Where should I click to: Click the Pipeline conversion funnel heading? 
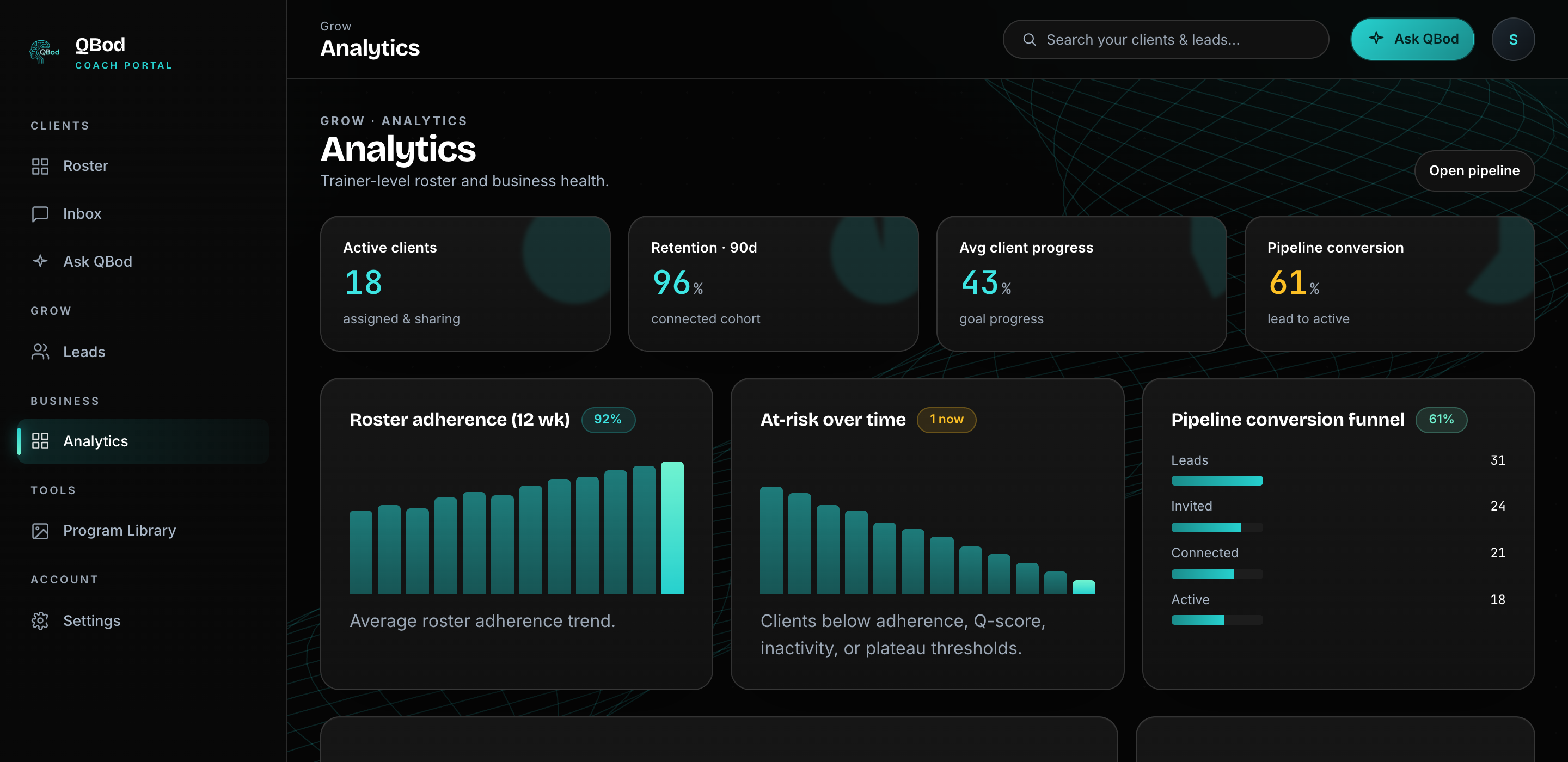(x=1288, y=420)
